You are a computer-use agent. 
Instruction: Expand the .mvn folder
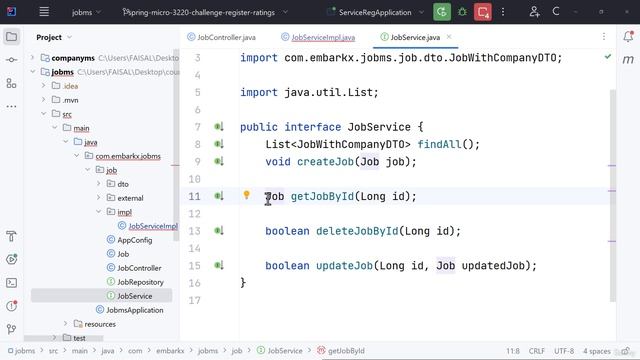tap(44, 100)
